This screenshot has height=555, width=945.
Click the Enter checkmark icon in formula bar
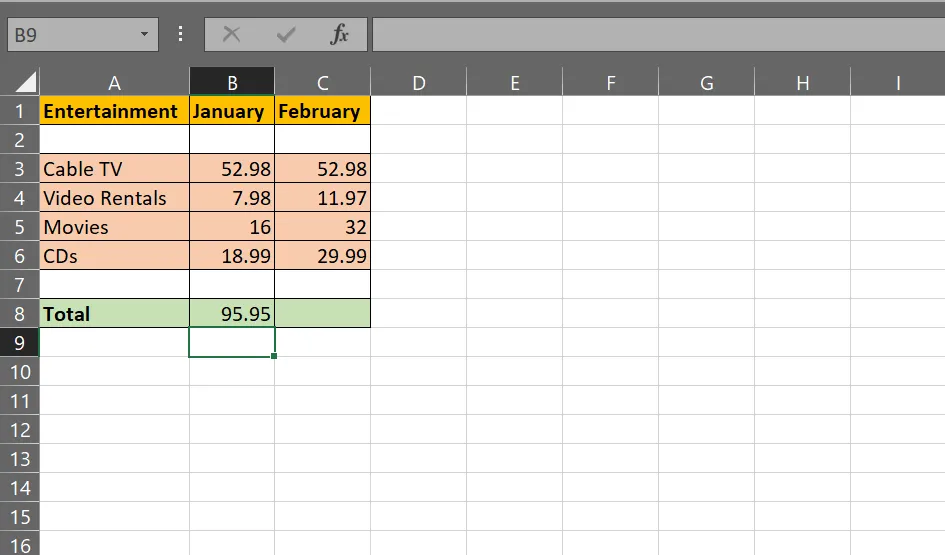[x=286, y=34]
